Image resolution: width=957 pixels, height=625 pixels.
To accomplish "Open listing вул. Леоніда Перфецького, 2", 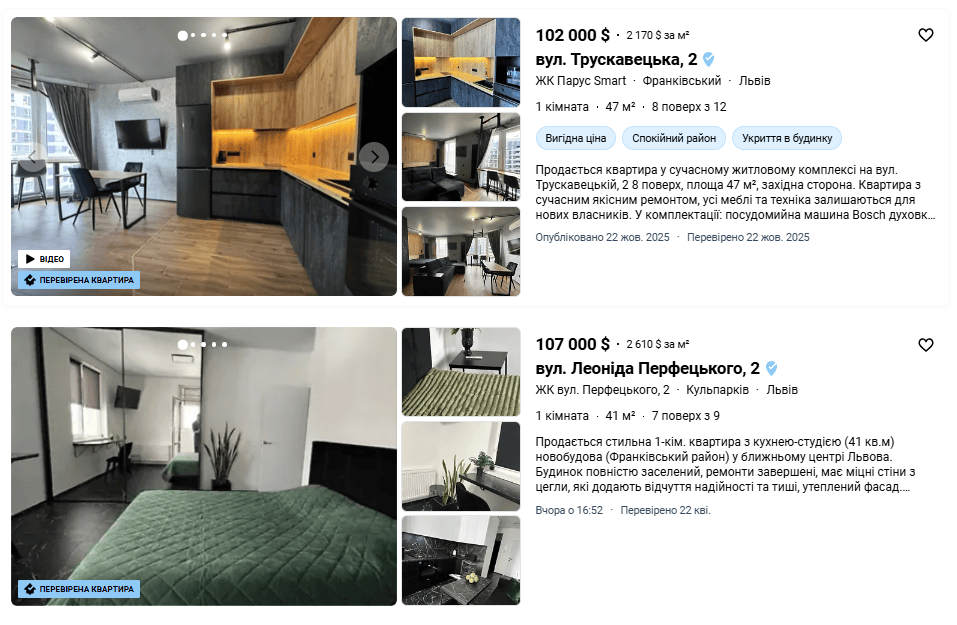I will click(648, 368).
